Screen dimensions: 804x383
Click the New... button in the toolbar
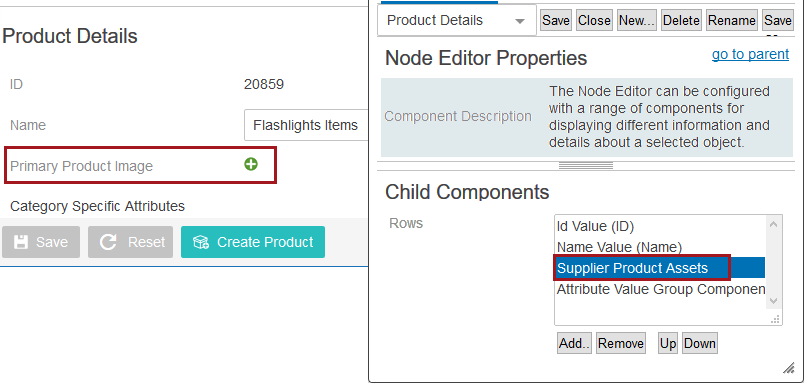tap(637, 21)
